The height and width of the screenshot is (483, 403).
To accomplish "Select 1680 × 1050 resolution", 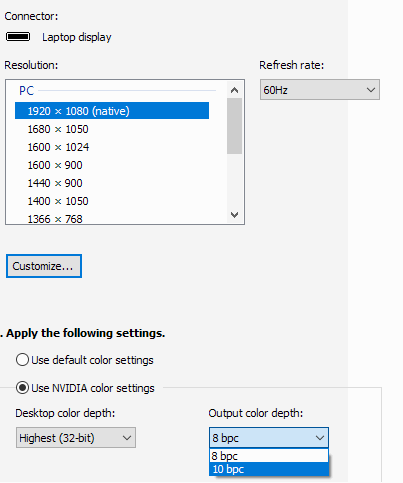I will 112,129.
